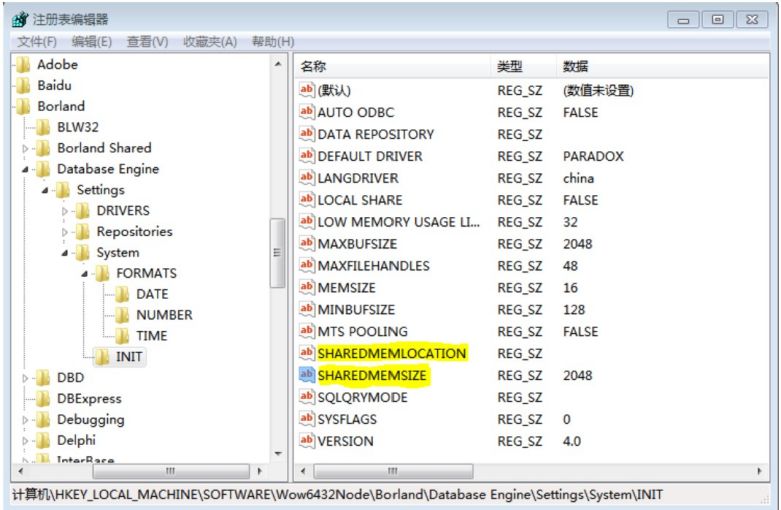Click the SHAREDMEMSIZE value icon

pyautogui.click(x=307, y=375)
